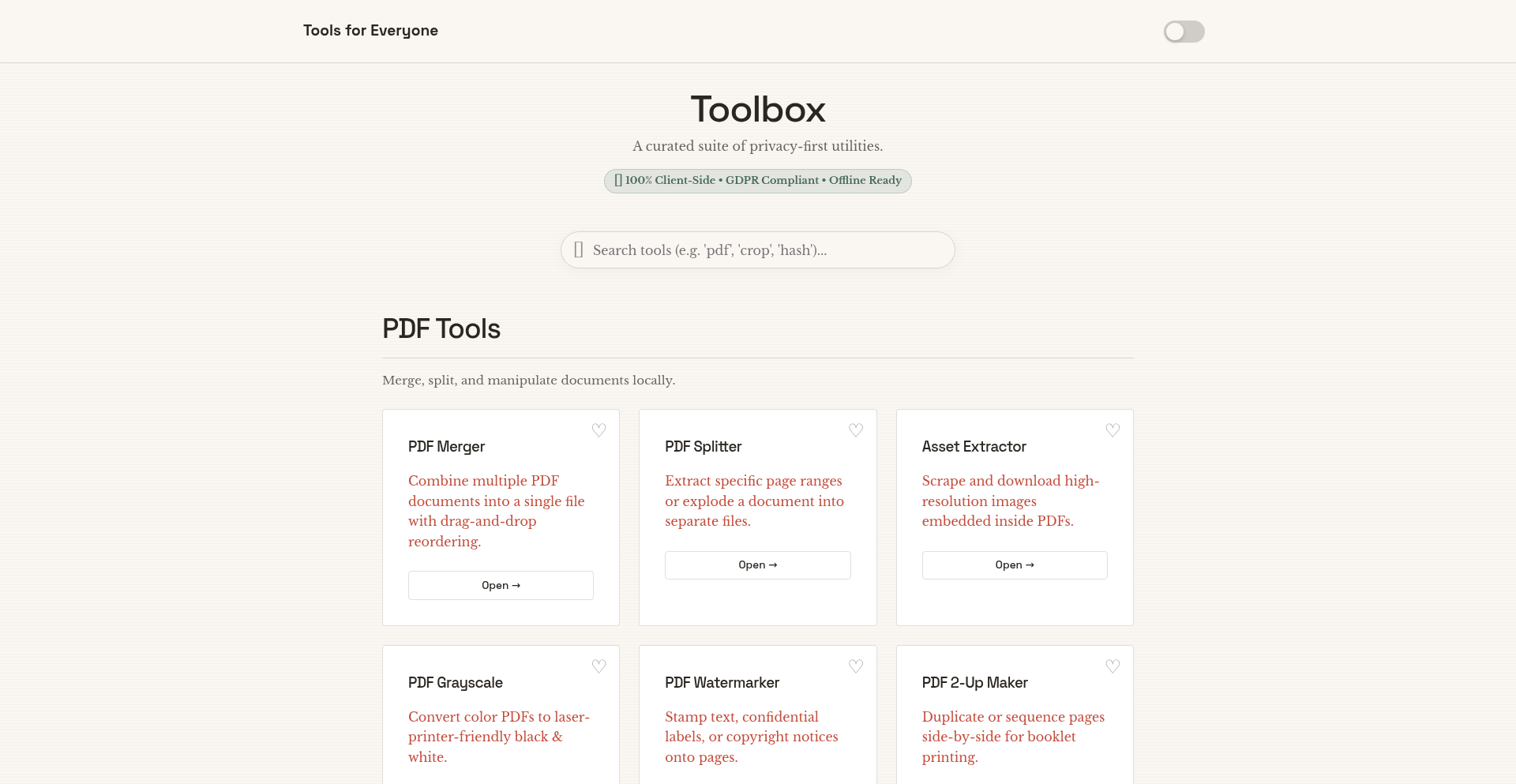Favorite the PDF Splitter heart icon
Screen dimensions: 1516x784
coord(856,430)
